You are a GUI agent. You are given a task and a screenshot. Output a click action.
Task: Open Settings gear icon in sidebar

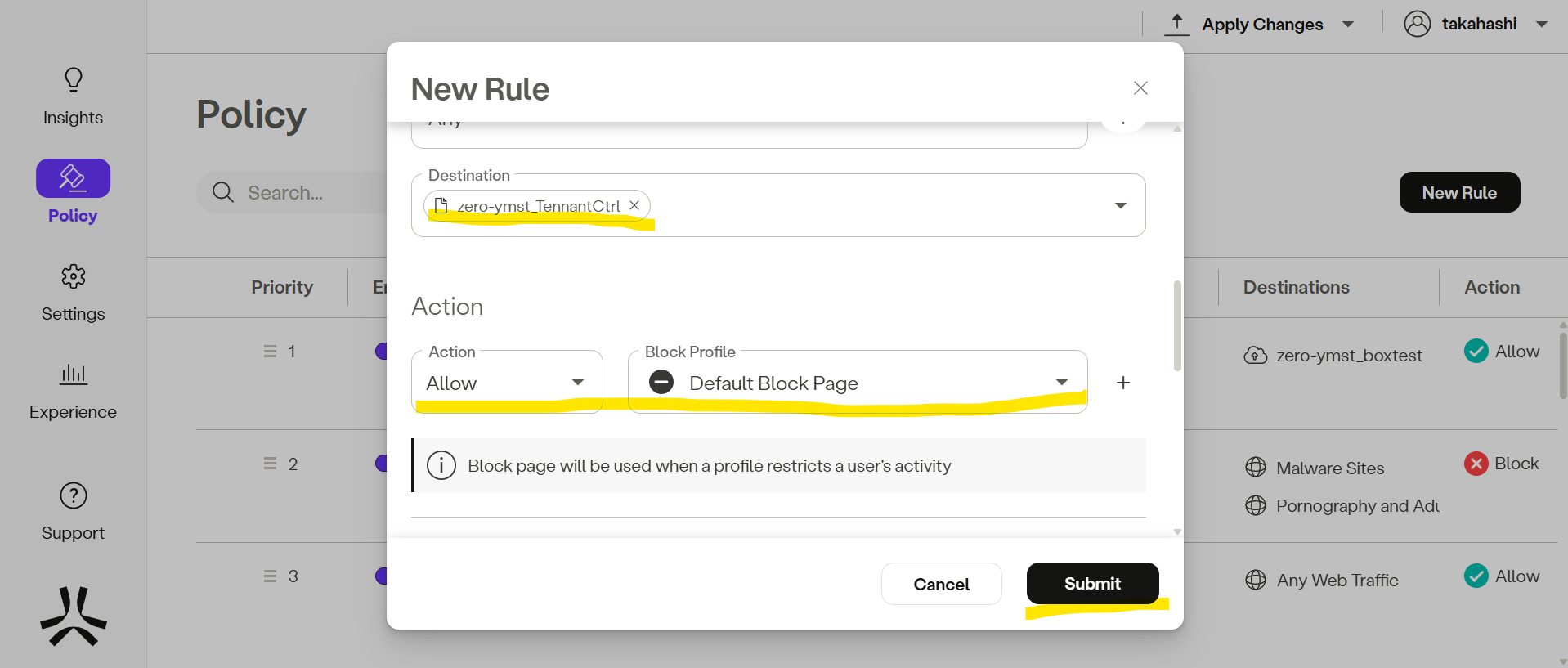click(x=74, y=276)
